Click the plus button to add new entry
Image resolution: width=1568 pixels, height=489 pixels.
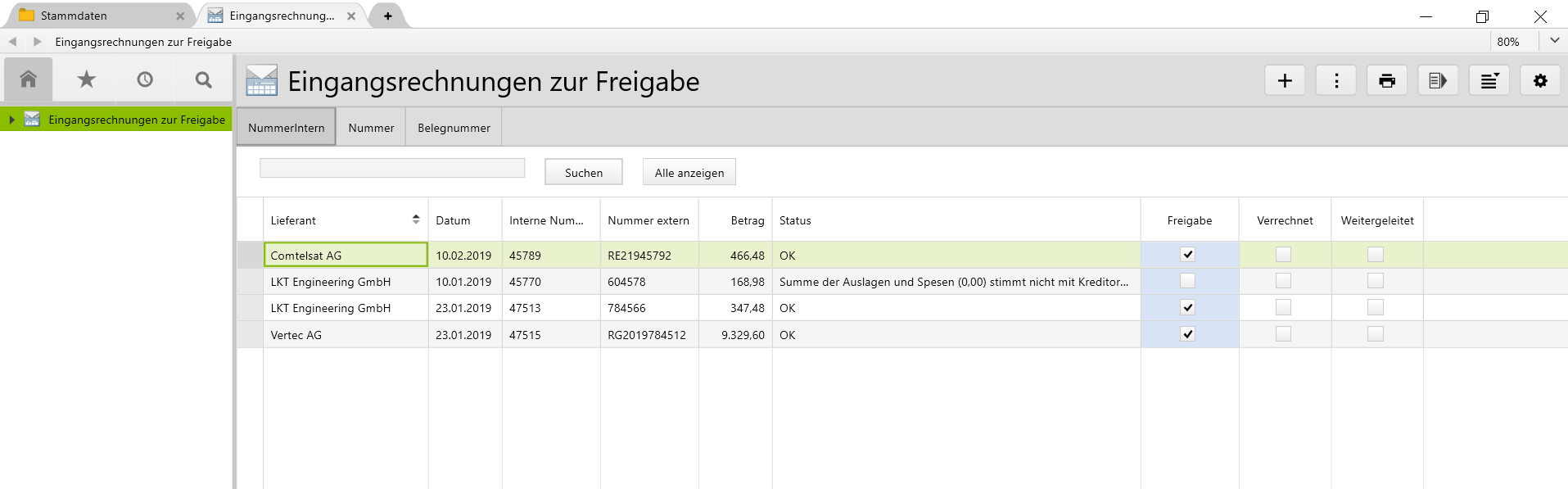coord(1285,80)
